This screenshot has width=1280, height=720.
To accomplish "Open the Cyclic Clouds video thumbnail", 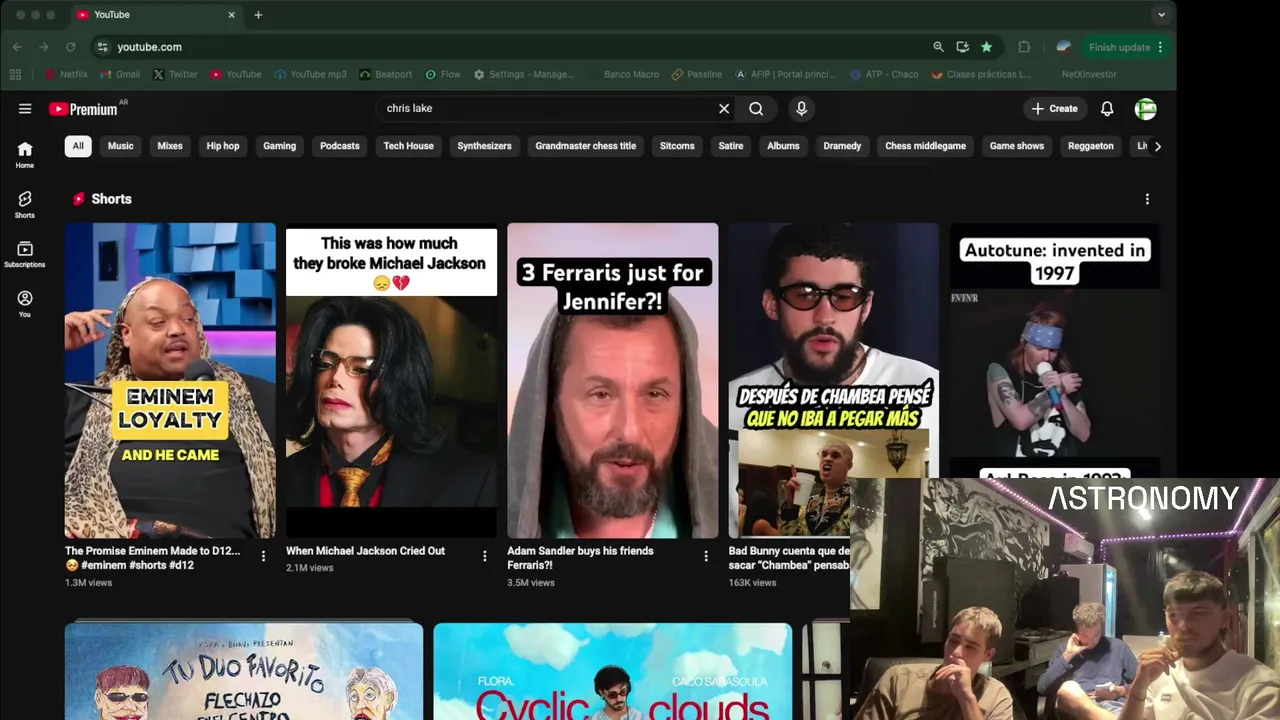I will [x=612, y=671].
